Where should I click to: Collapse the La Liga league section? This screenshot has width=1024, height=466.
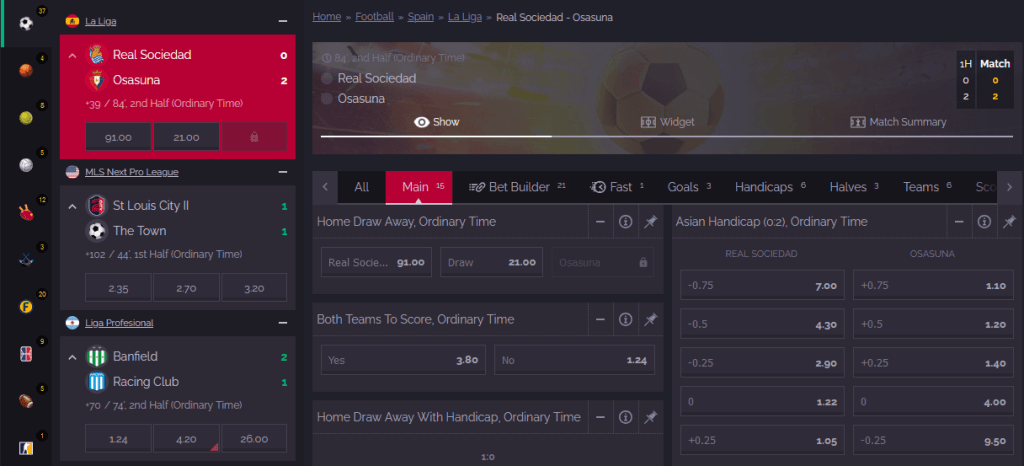(283, 20)
